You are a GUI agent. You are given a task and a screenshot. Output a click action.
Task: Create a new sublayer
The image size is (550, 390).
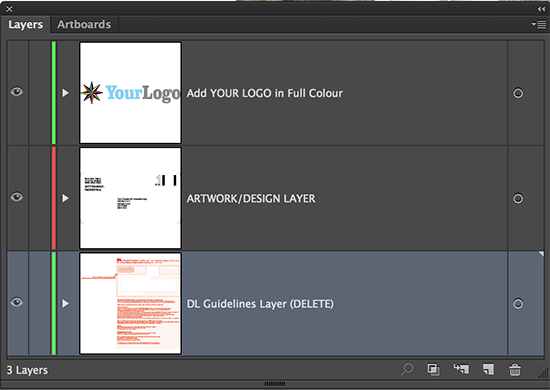pos(461,369)
